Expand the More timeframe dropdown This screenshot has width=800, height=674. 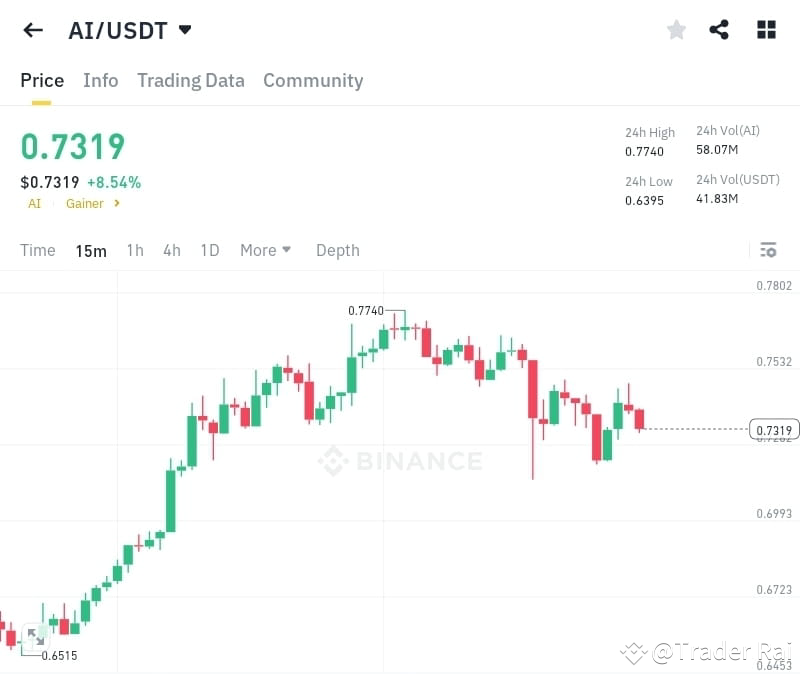(x=265, y=250)
